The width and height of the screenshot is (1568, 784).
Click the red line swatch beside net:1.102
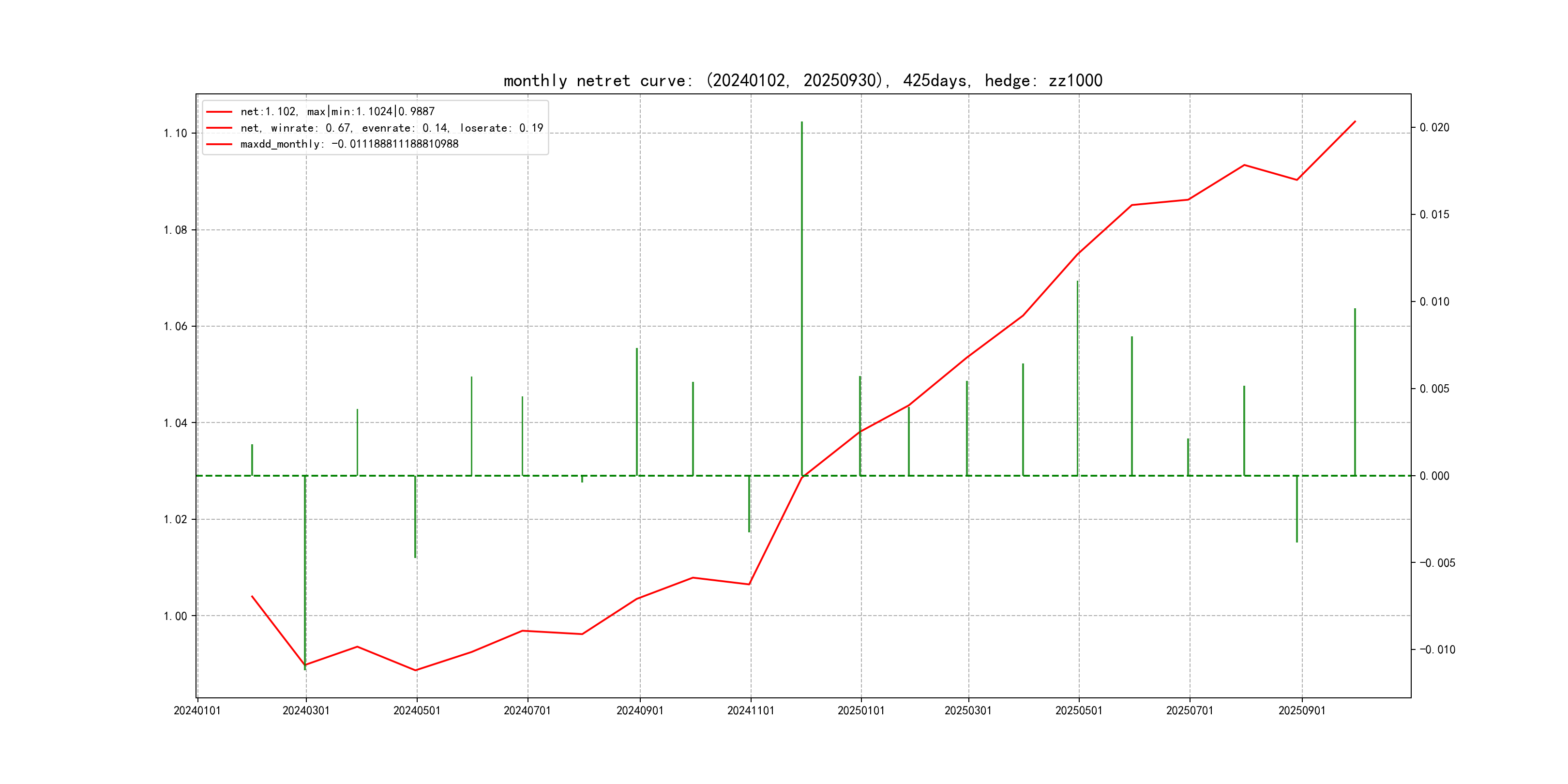(219, 112)
